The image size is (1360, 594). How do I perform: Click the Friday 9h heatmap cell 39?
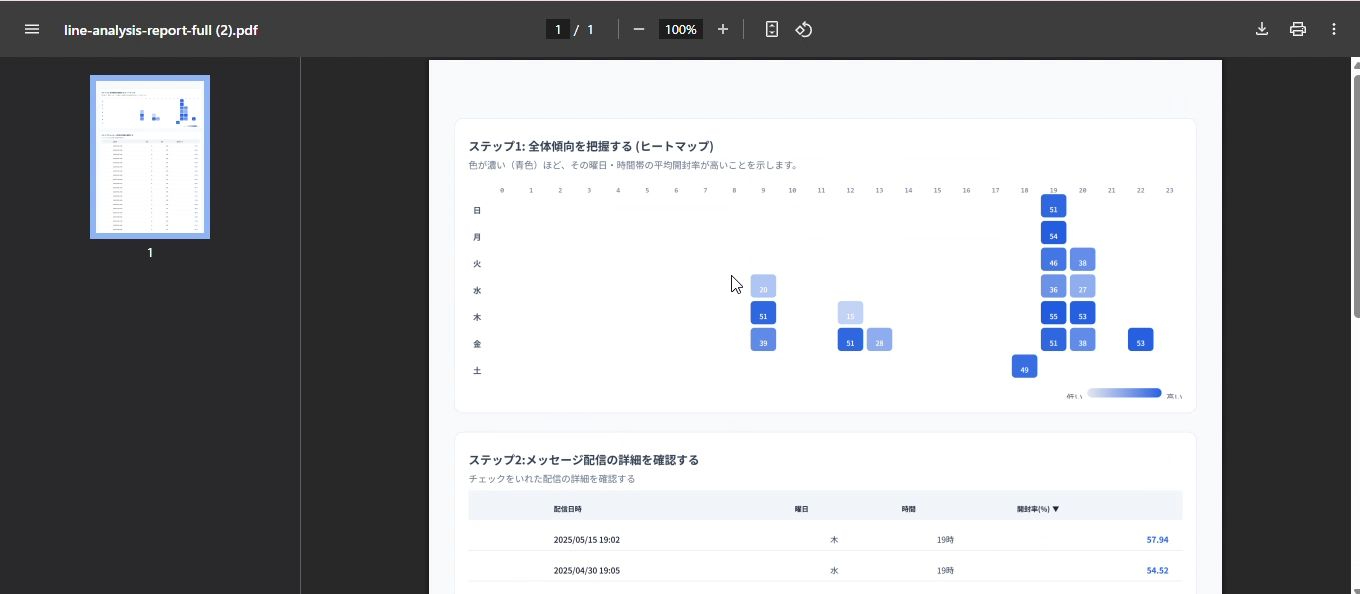coord(763,340)
